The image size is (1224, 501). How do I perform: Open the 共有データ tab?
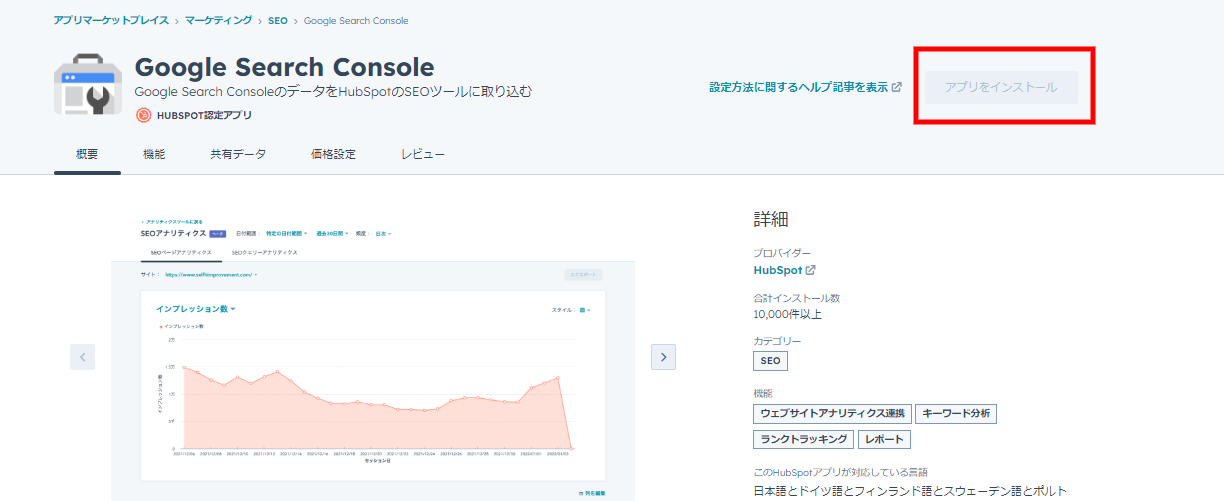pos(238,154)
